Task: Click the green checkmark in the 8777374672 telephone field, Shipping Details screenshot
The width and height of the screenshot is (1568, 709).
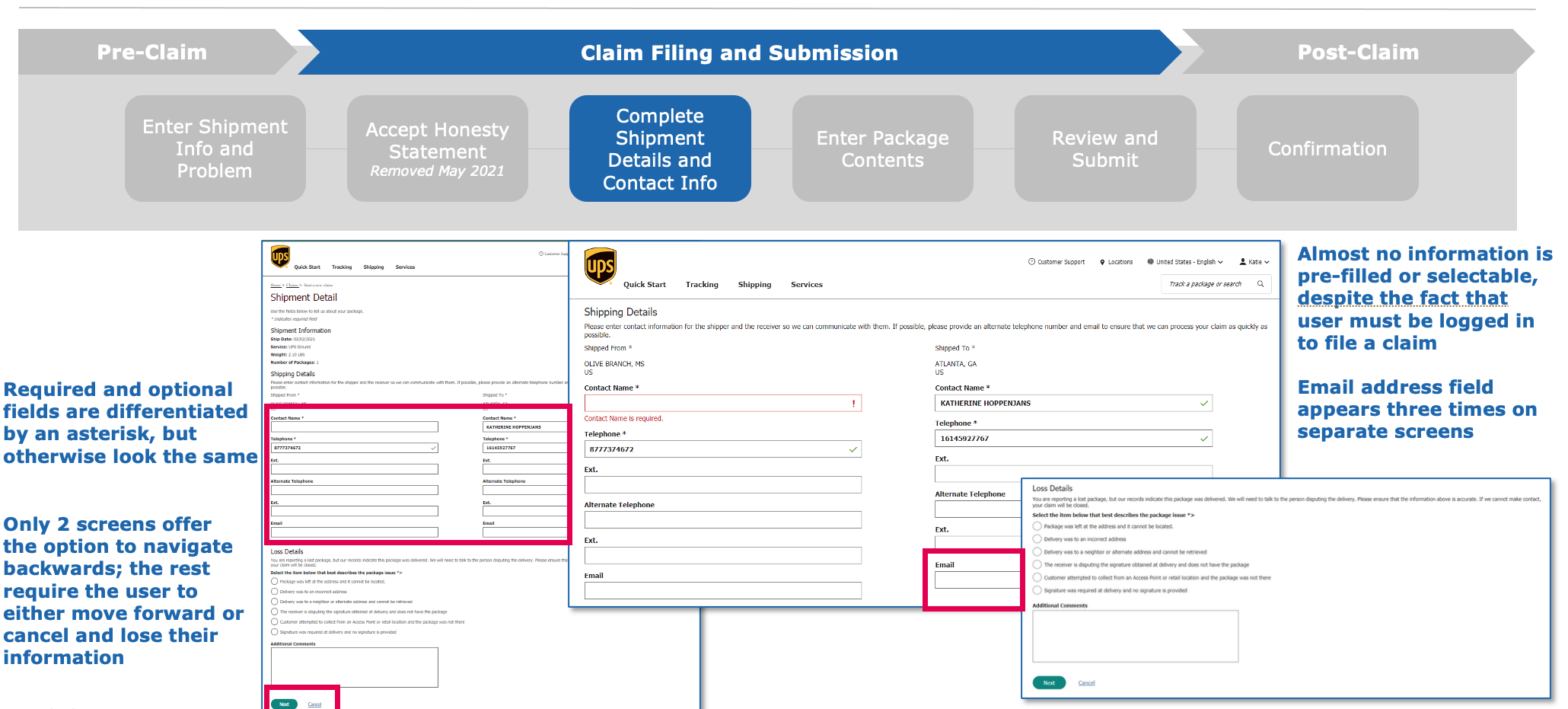Action: click(x=853, y=449)
